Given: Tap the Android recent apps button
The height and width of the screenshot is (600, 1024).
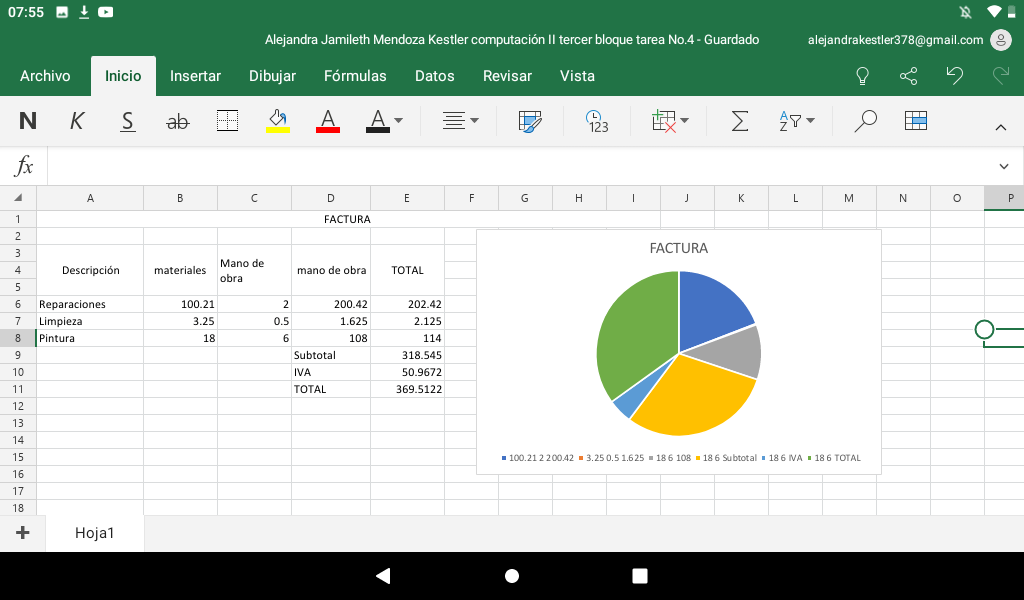Looking at the screenshot, I should point(640,575).
